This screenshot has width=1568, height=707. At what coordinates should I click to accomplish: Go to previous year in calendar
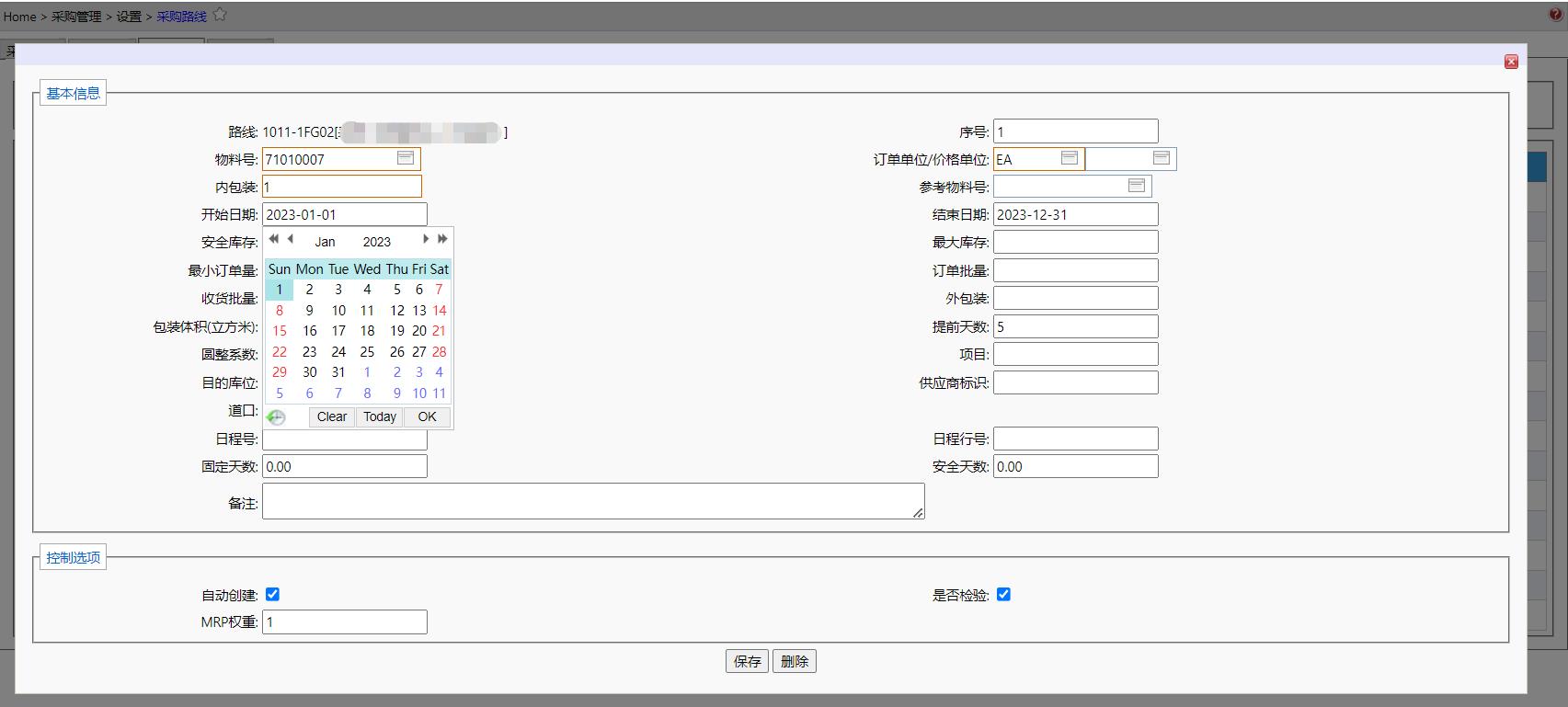pyautogui.click(x=273, y=239)
